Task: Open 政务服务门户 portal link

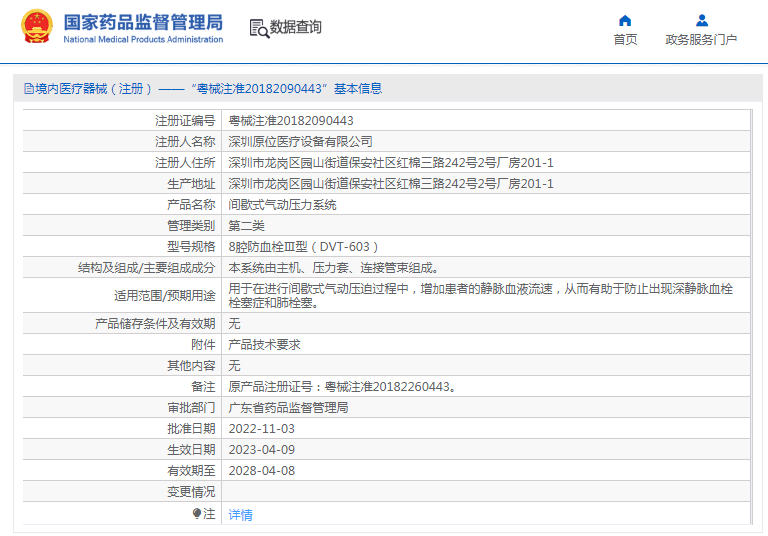Action: [x=701, y=40]
